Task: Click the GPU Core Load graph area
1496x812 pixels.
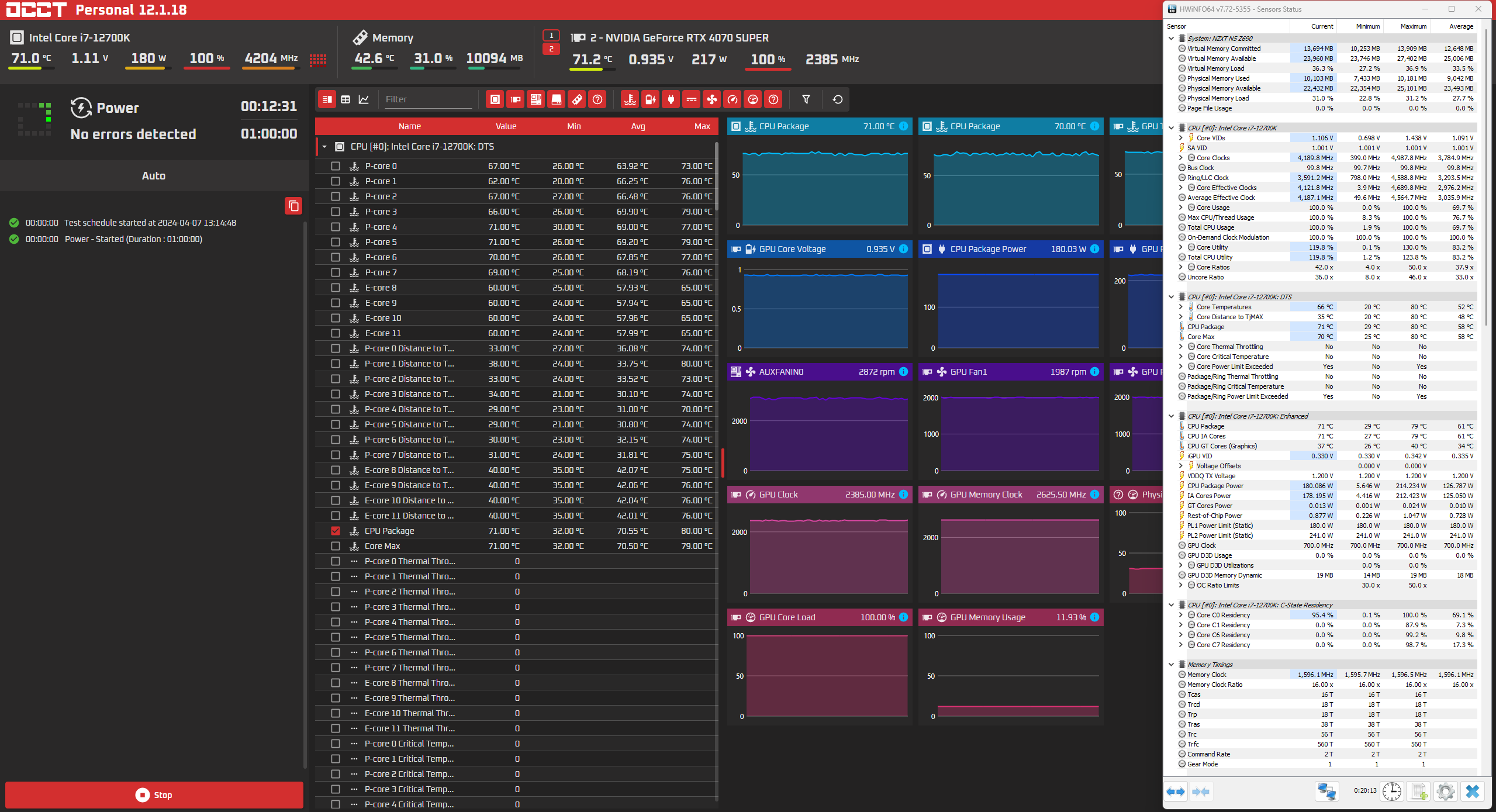Action: click(x=820, y=675)
